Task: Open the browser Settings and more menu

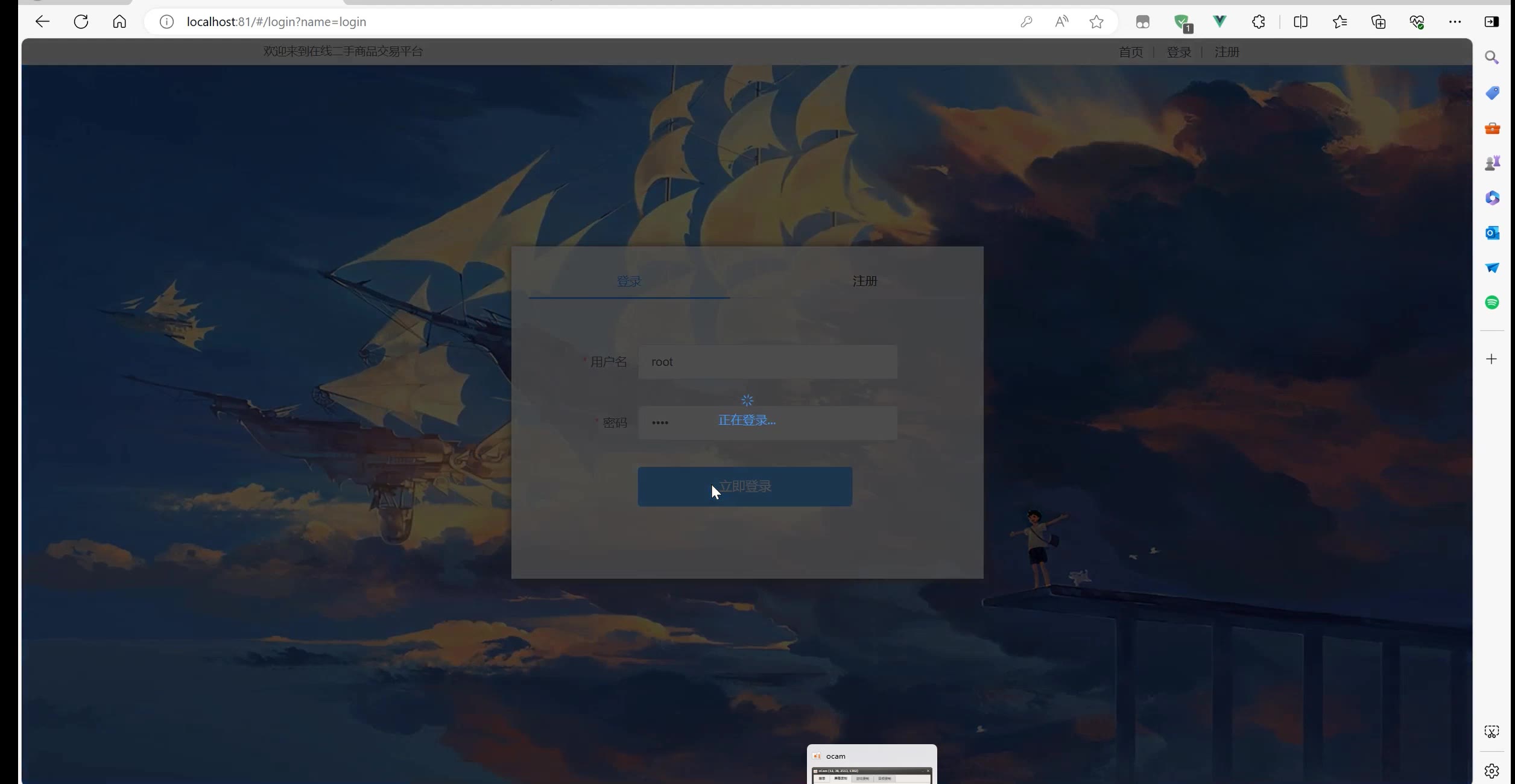Action: point(1455,22)
